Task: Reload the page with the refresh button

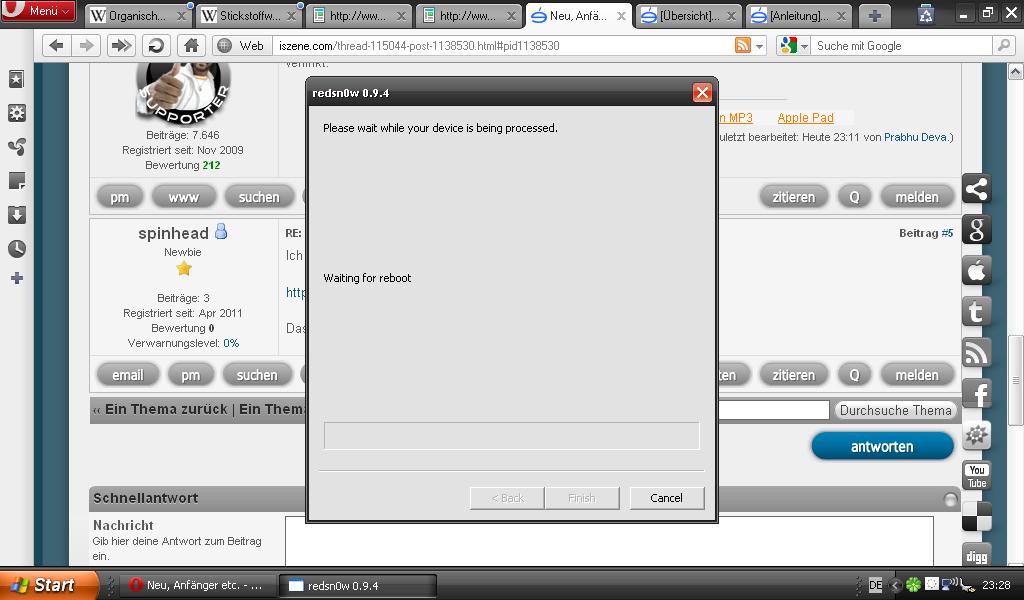Action: click(155, 46)
